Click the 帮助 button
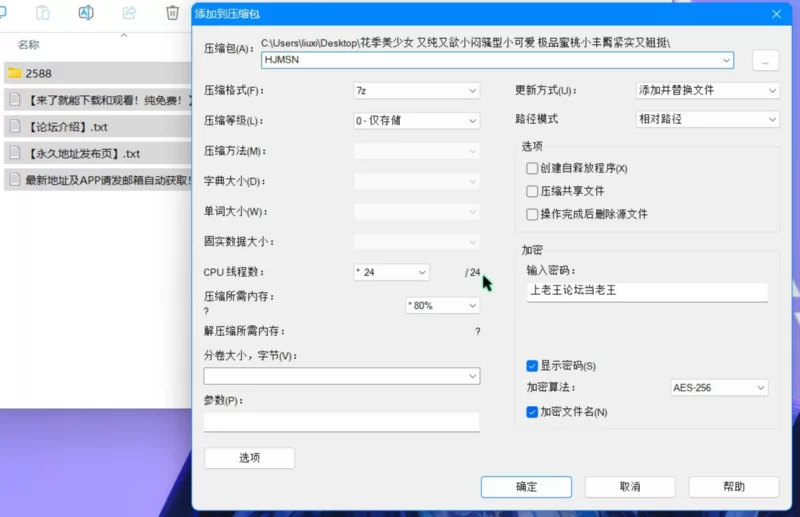 click(734, 487)
